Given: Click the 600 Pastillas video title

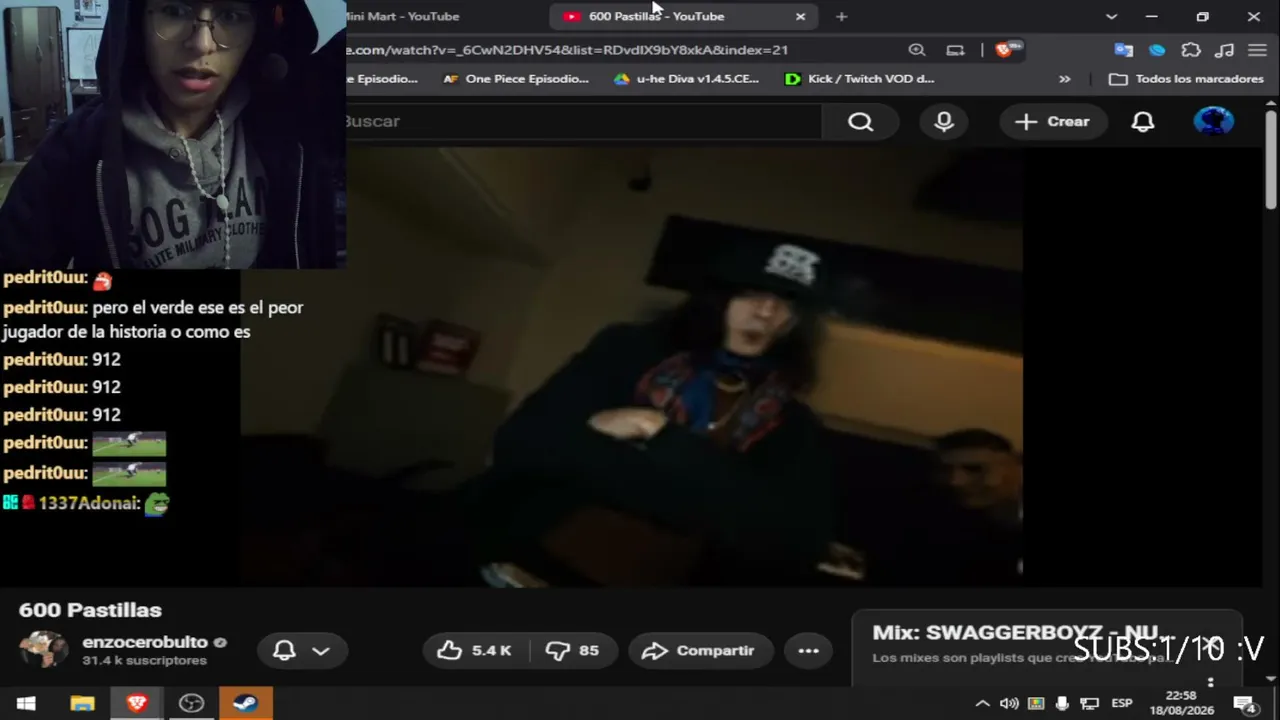Looking at the screenshot, I should (90, 610).
